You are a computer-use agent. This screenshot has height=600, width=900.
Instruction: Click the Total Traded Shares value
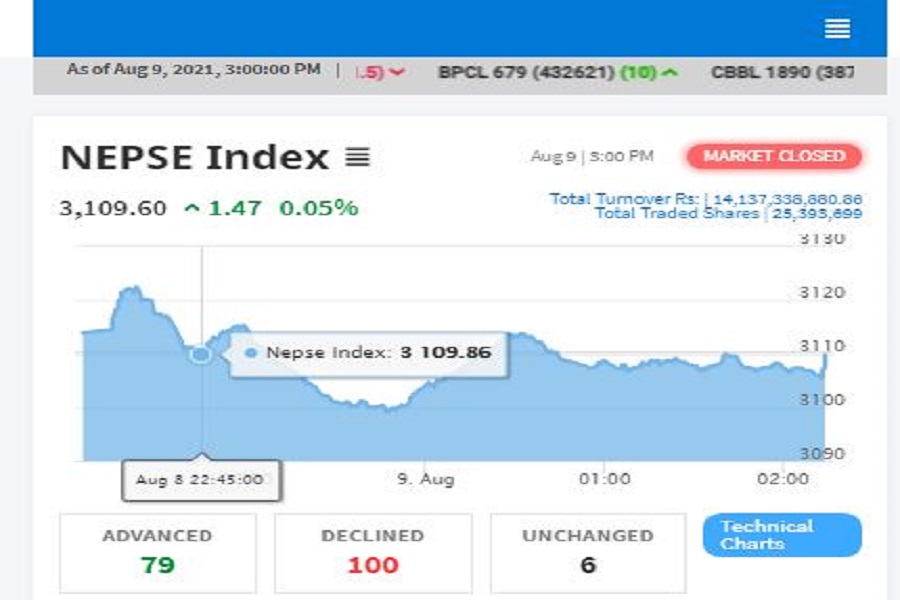pyautogui.click(x=817, y=214)
